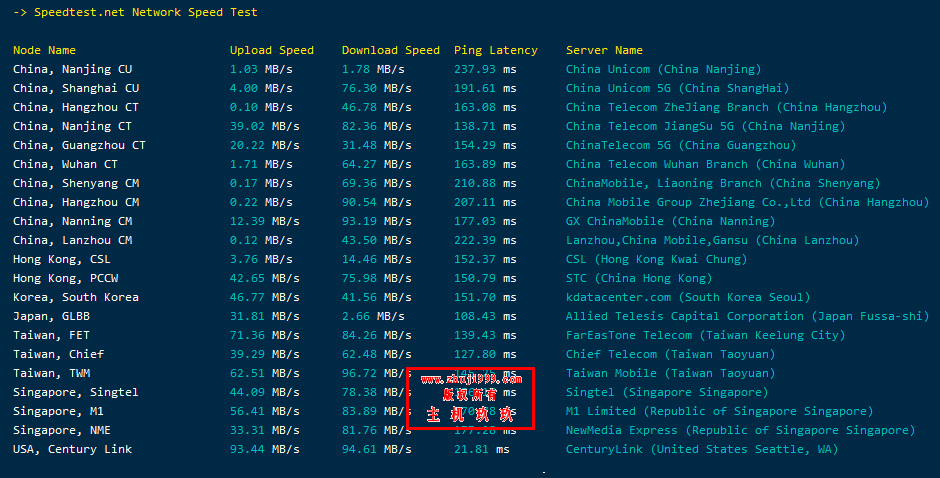Click download speed value '90.54 MB/s'
The height and width of the screenshot is (478, 940).
click(377, 203)
